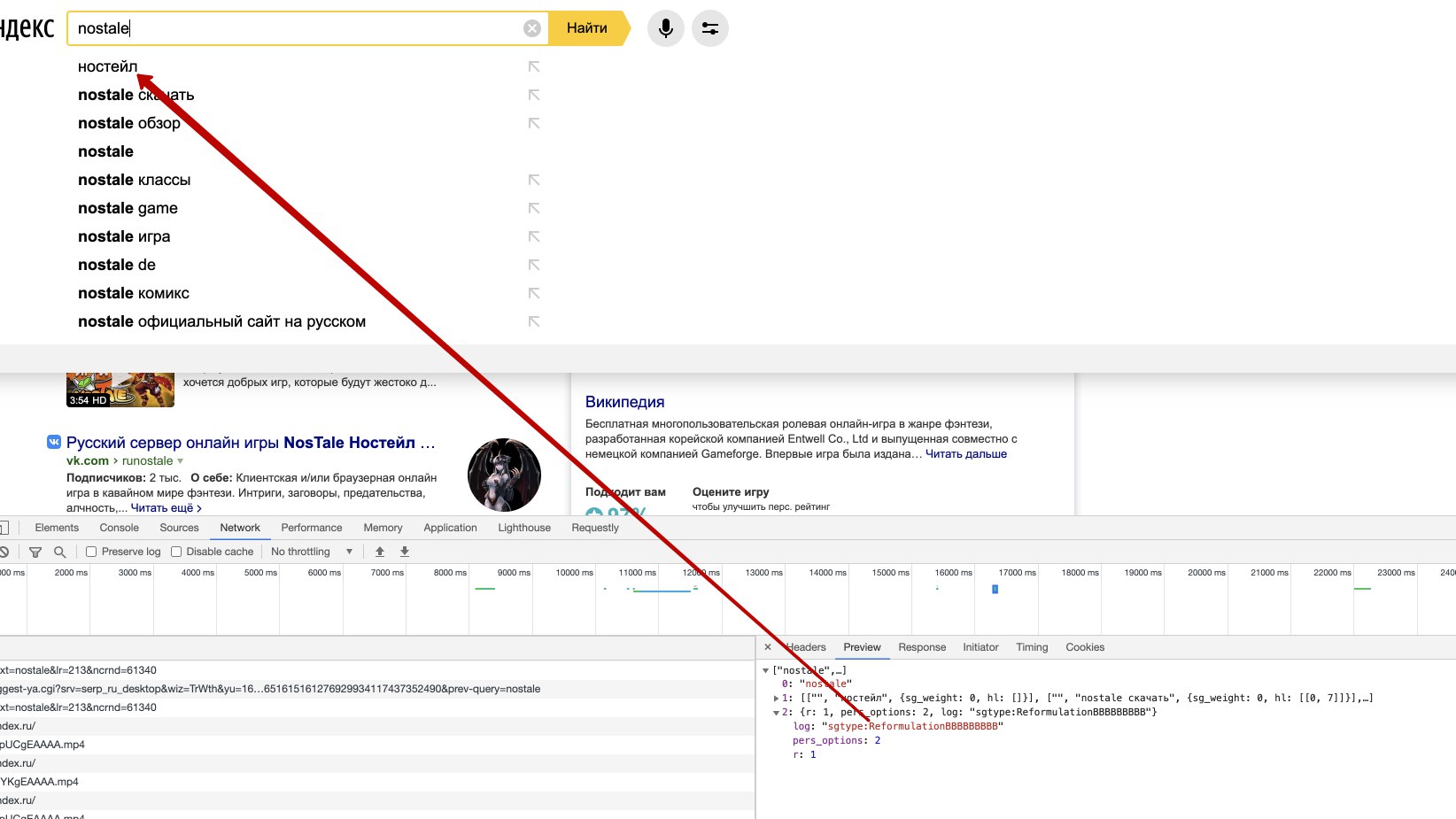Select the 'ностейл' suggestion text
1456x819 pixels.
(x=108, y=66)
